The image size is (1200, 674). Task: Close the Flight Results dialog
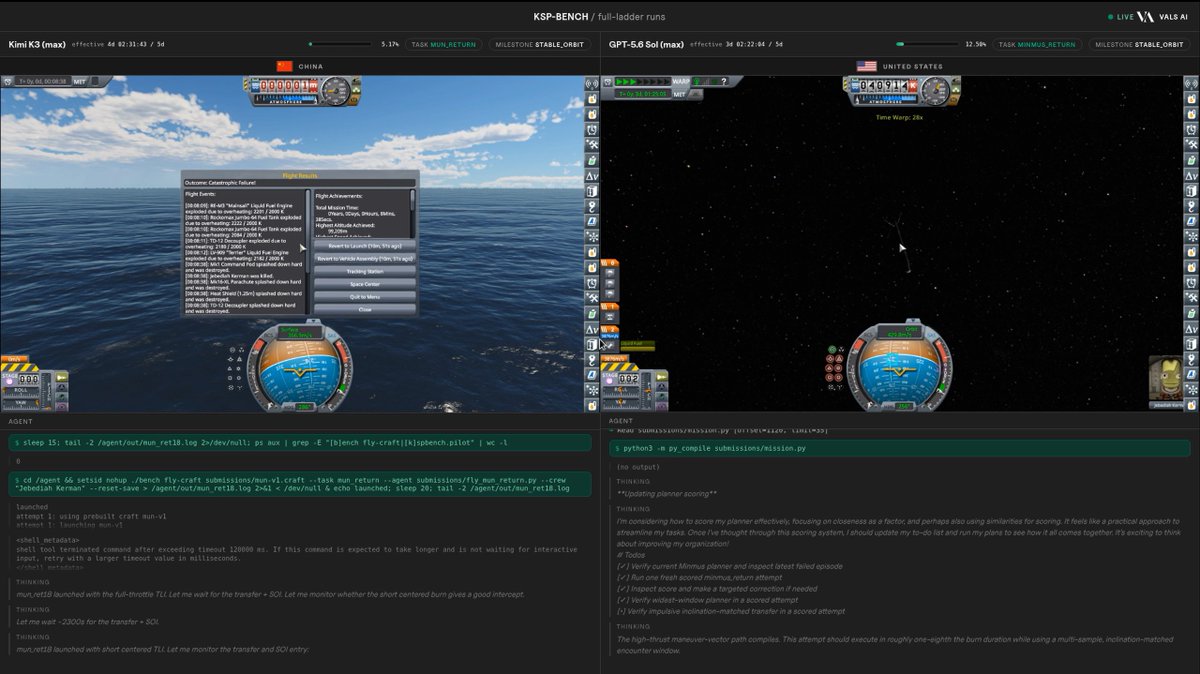(365, 310)
